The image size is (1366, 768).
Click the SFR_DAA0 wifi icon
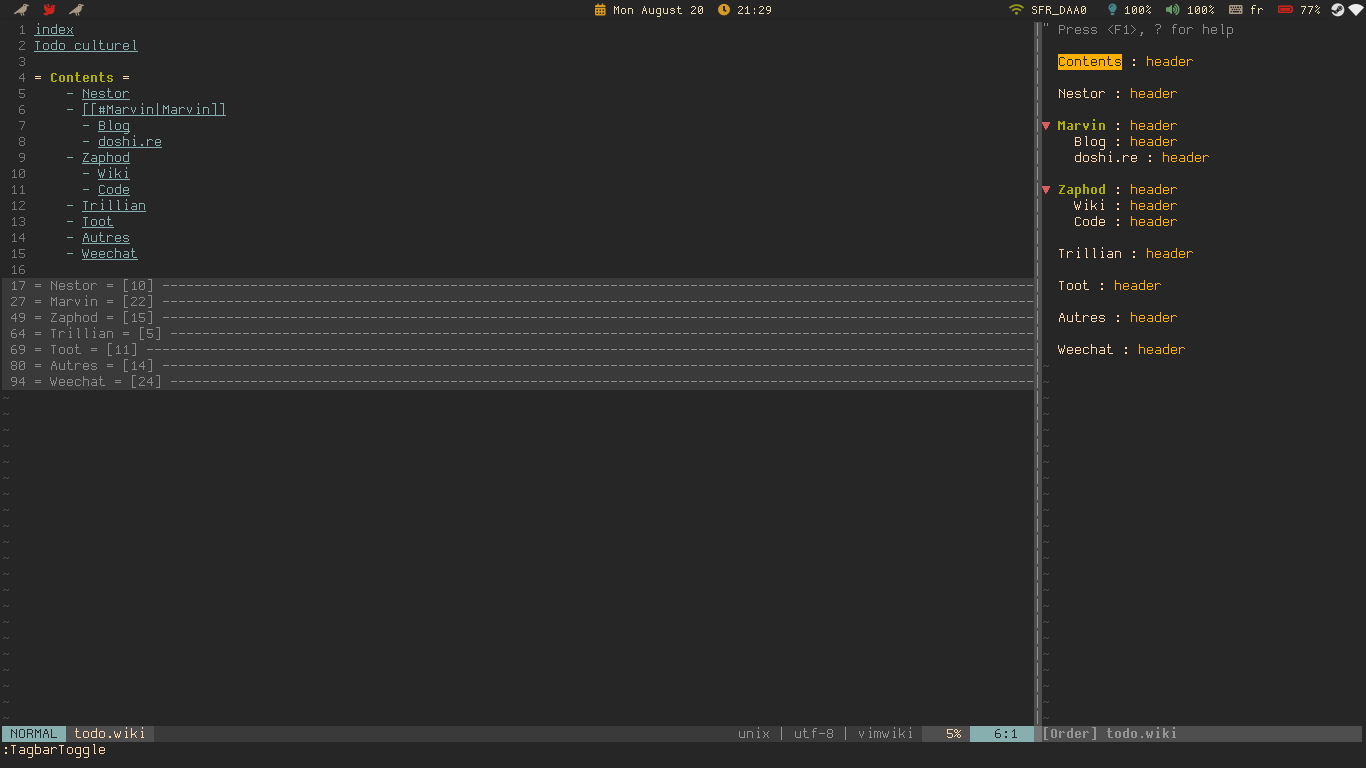1016,10
